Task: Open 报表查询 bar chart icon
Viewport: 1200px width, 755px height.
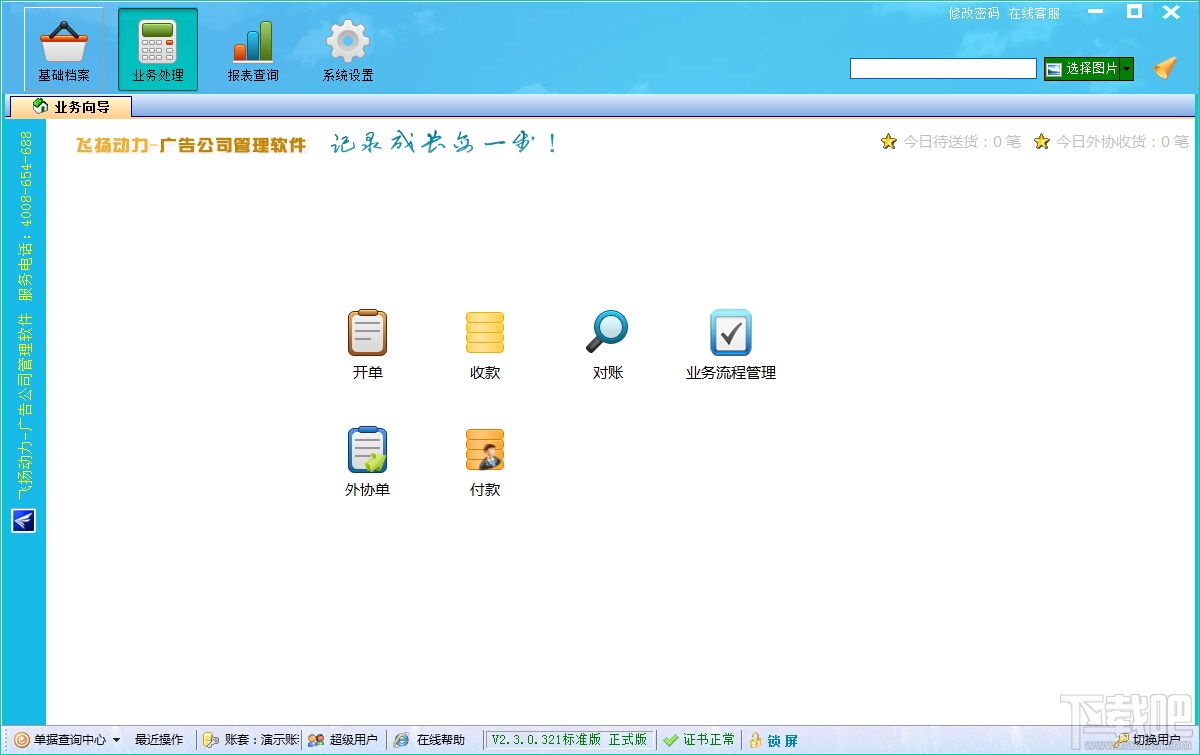Action: coord(253,49)
